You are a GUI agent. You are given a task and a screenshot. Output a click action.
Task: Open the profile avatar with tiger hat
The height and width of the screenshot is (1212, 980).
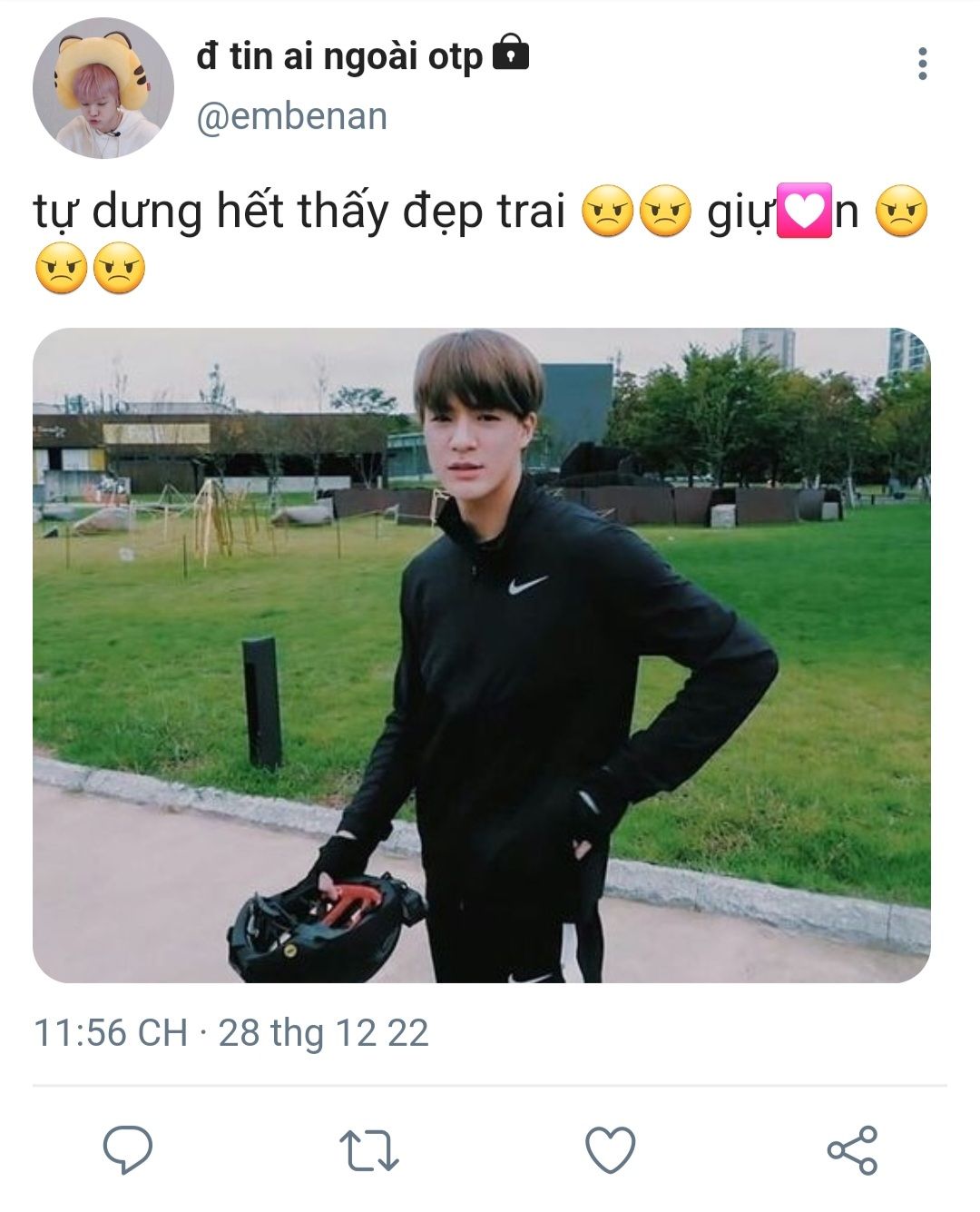coord(103,87)
